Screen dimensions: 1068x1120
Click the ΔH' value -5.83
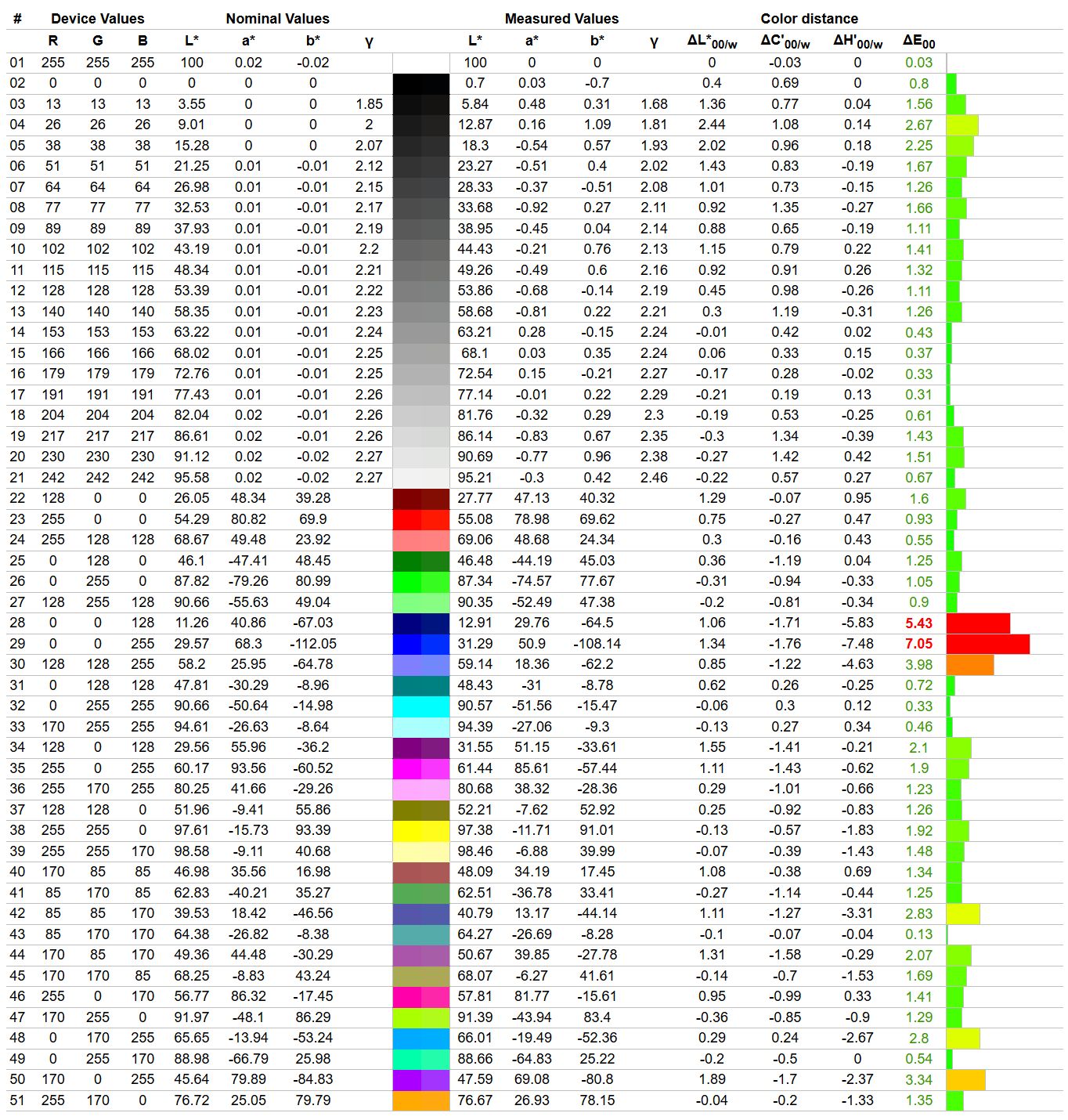click(x=857, y=623)
